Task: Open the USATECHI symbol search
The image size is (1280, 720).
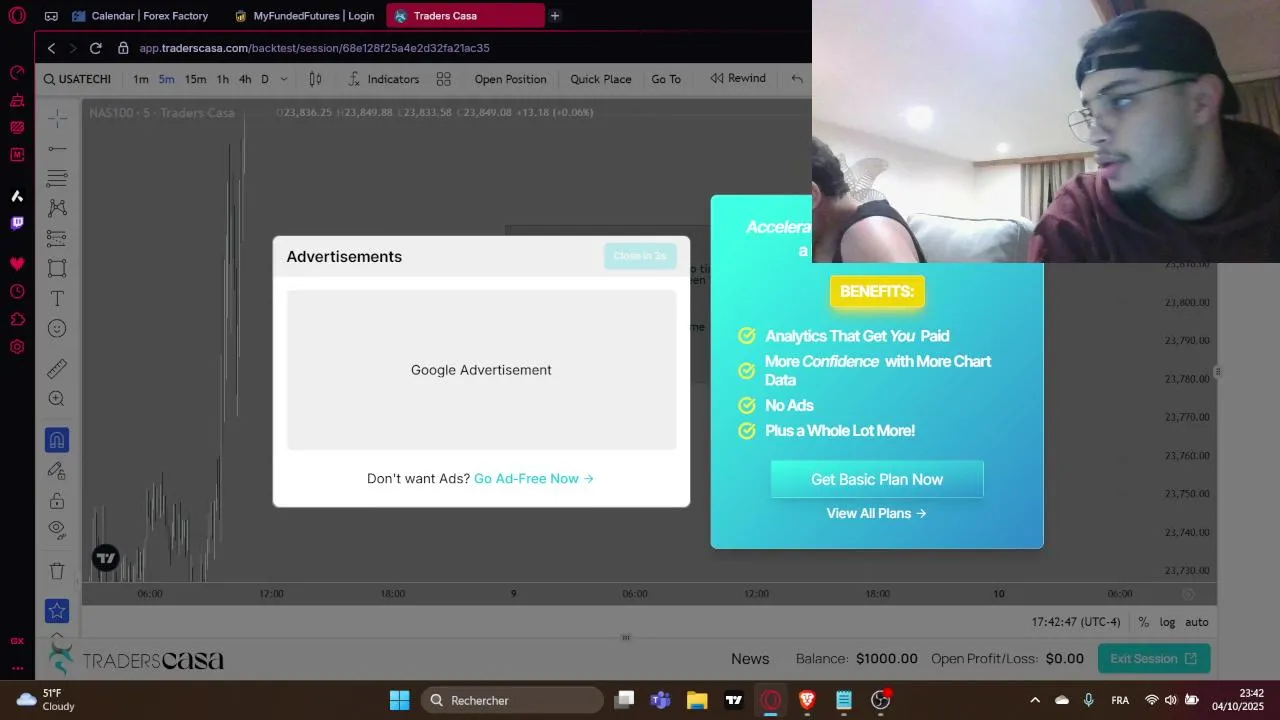Action: tap(77, 79)
